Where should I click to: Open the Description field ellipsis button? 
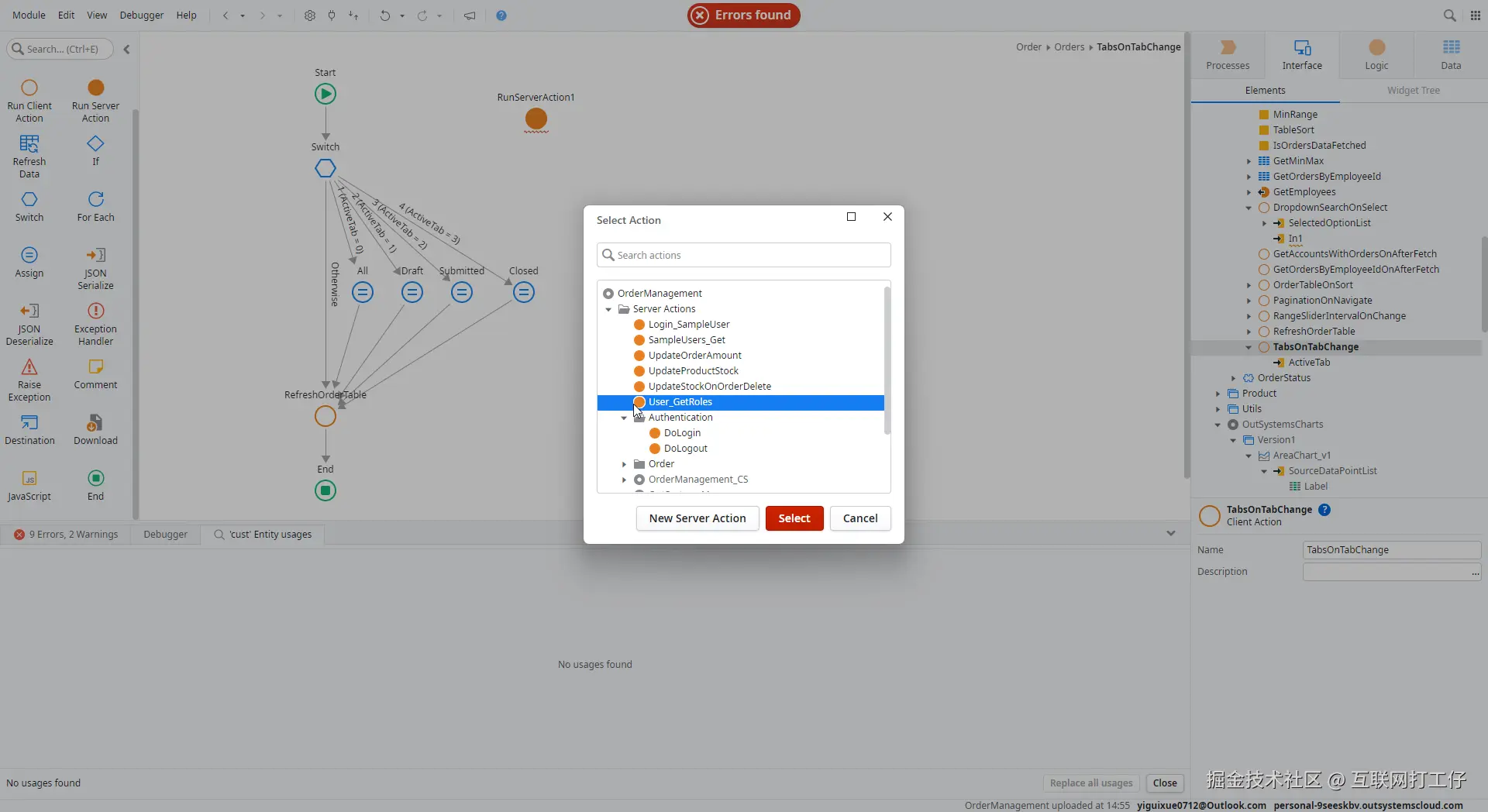[1475, 573]
